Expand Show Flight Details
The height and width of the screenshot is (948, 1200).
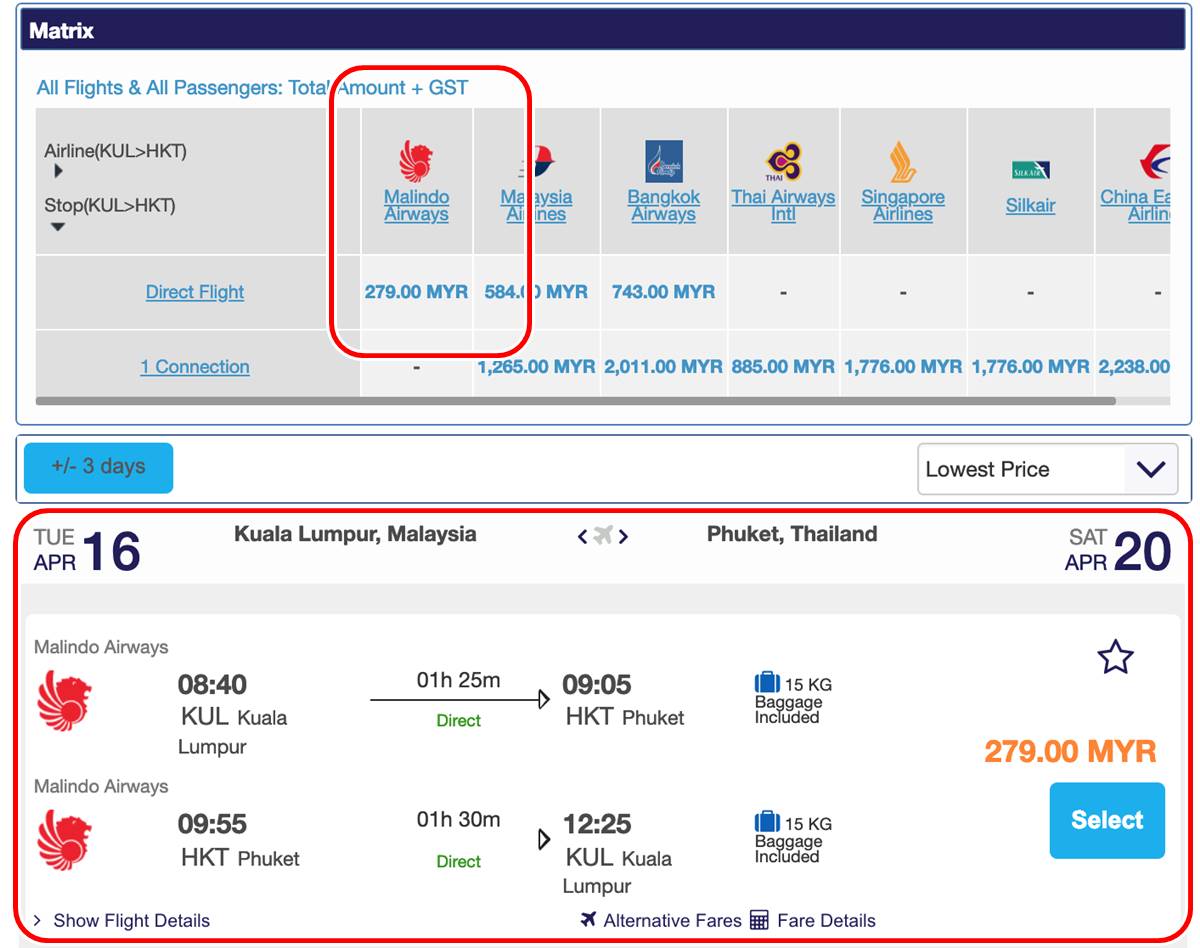[122, 920]
